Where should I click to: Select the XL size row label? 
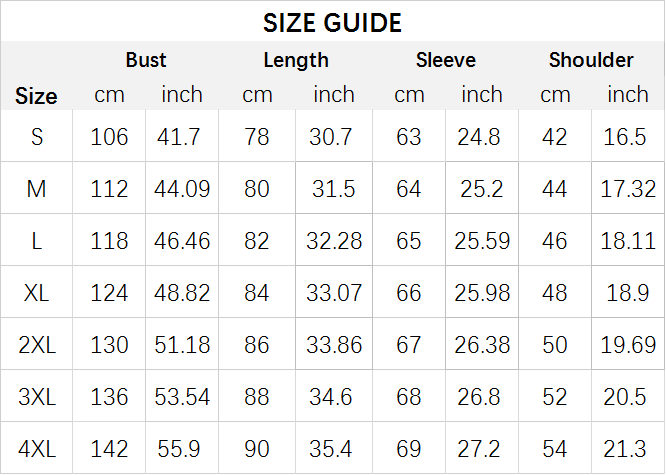click(x=36, y=293)
